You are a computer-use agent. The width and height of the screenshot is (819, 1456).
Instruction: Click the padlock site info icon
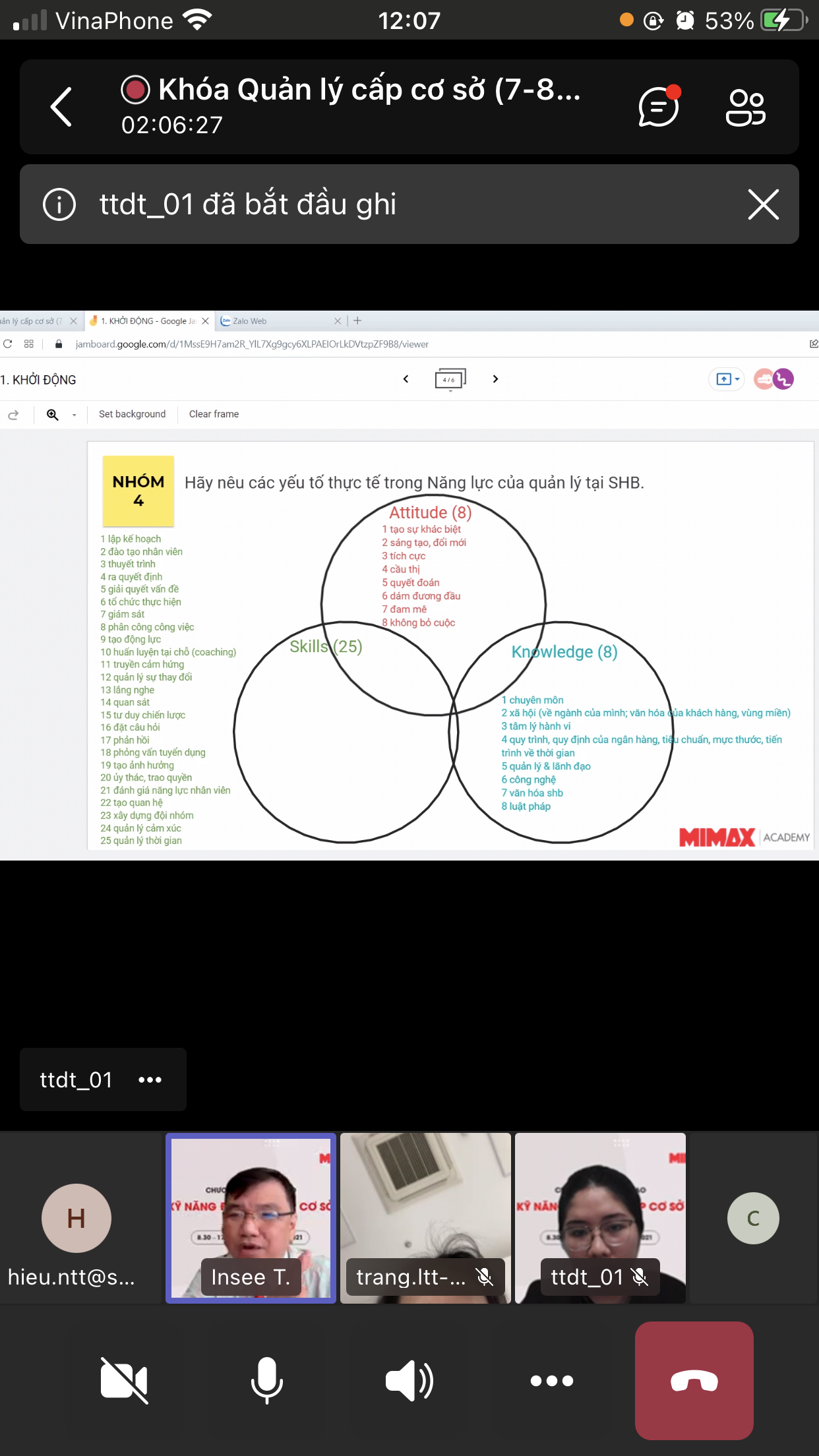(59, 344)
